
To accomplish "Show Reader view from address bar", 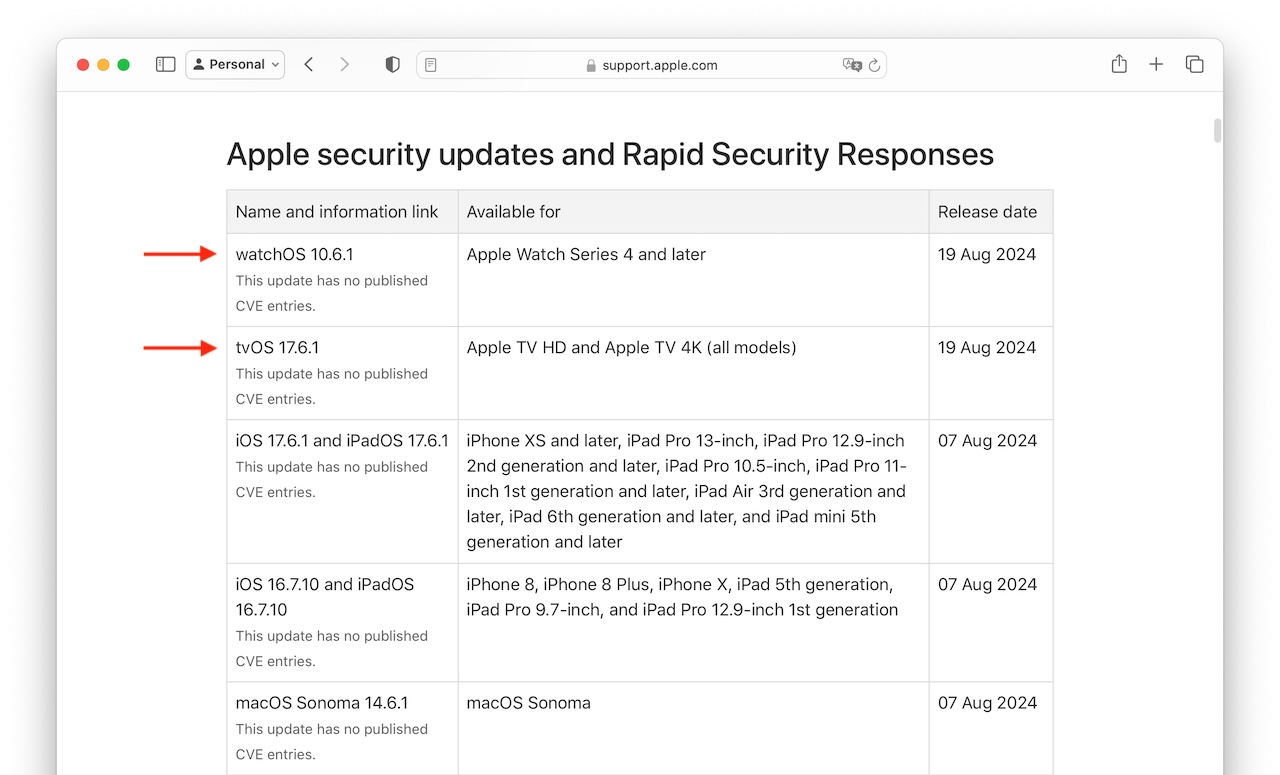I will pyautogui.click(x=431, y=65).
